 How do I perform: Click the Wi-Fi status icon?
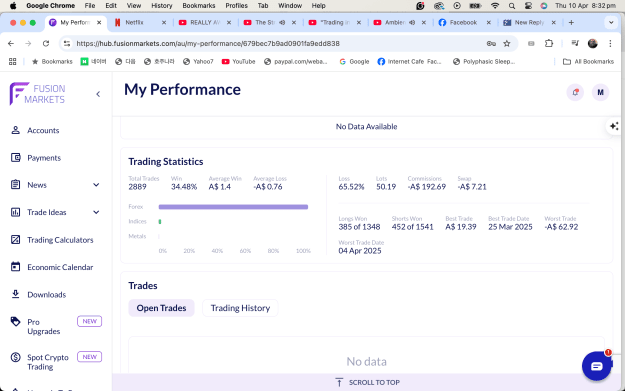(495, 6)
